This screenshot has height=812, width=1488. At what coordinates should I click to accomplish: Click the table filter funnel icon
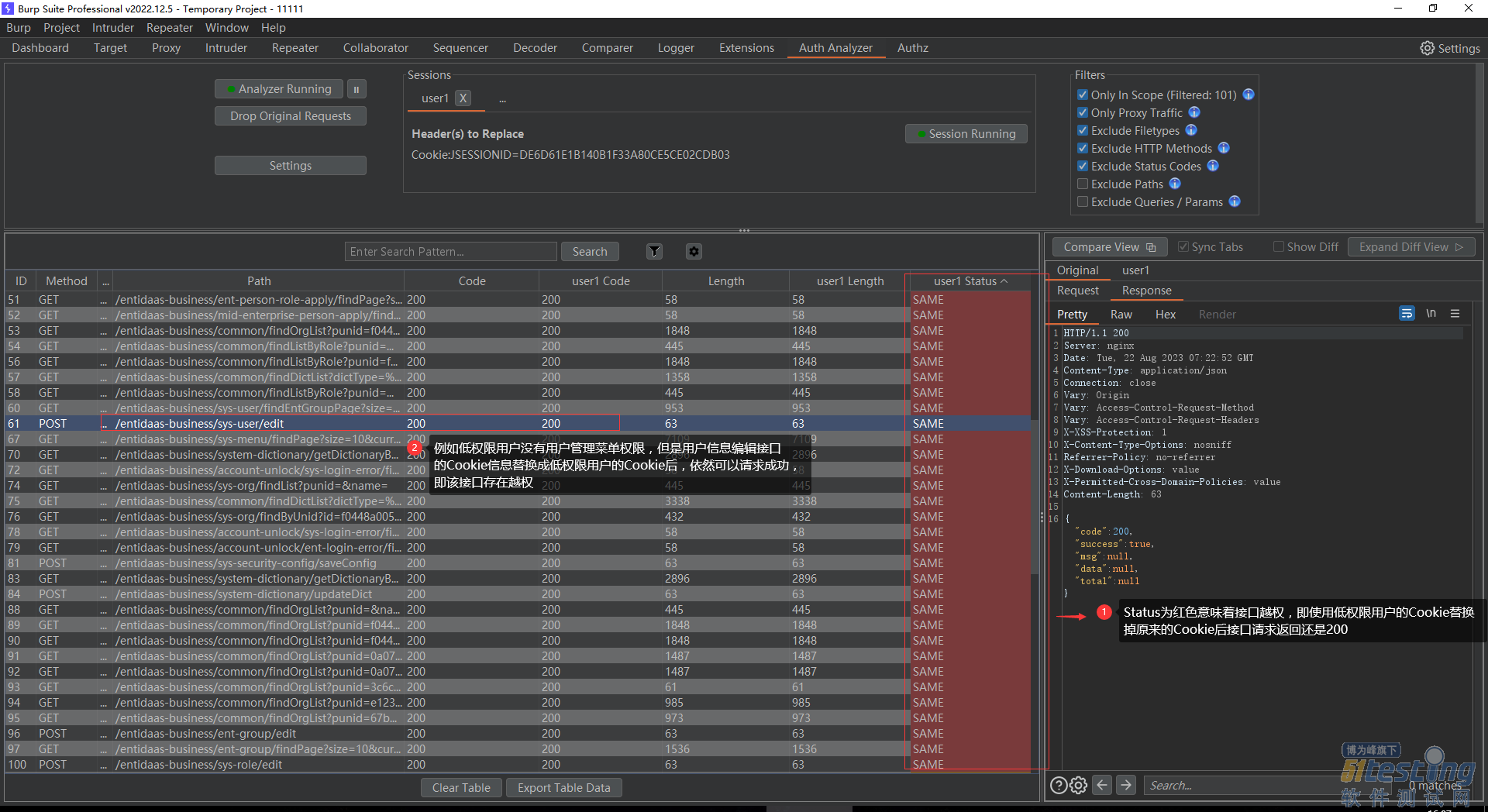point(655,251)
